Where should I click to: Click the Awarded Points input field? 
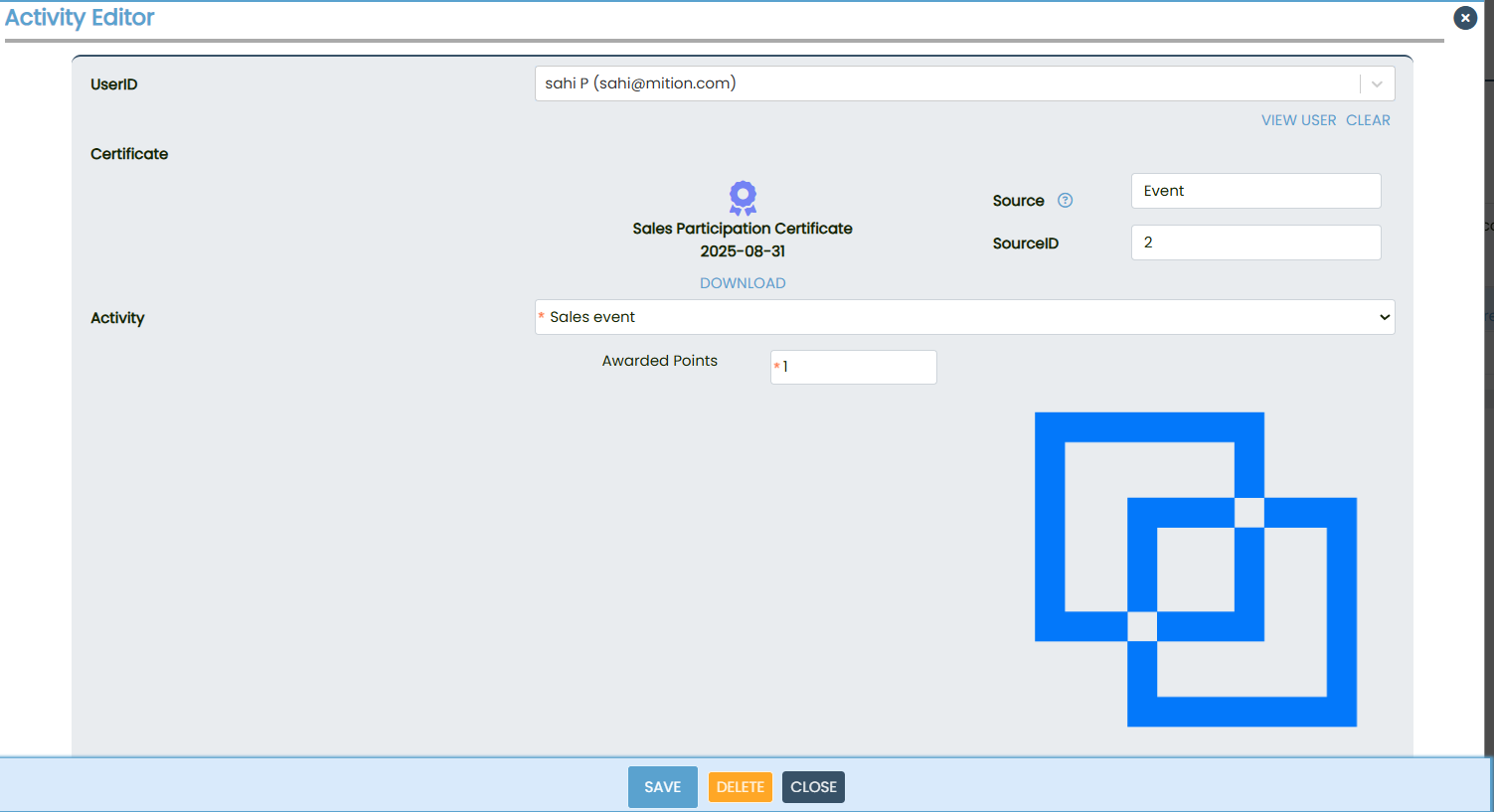coord(853,367)
